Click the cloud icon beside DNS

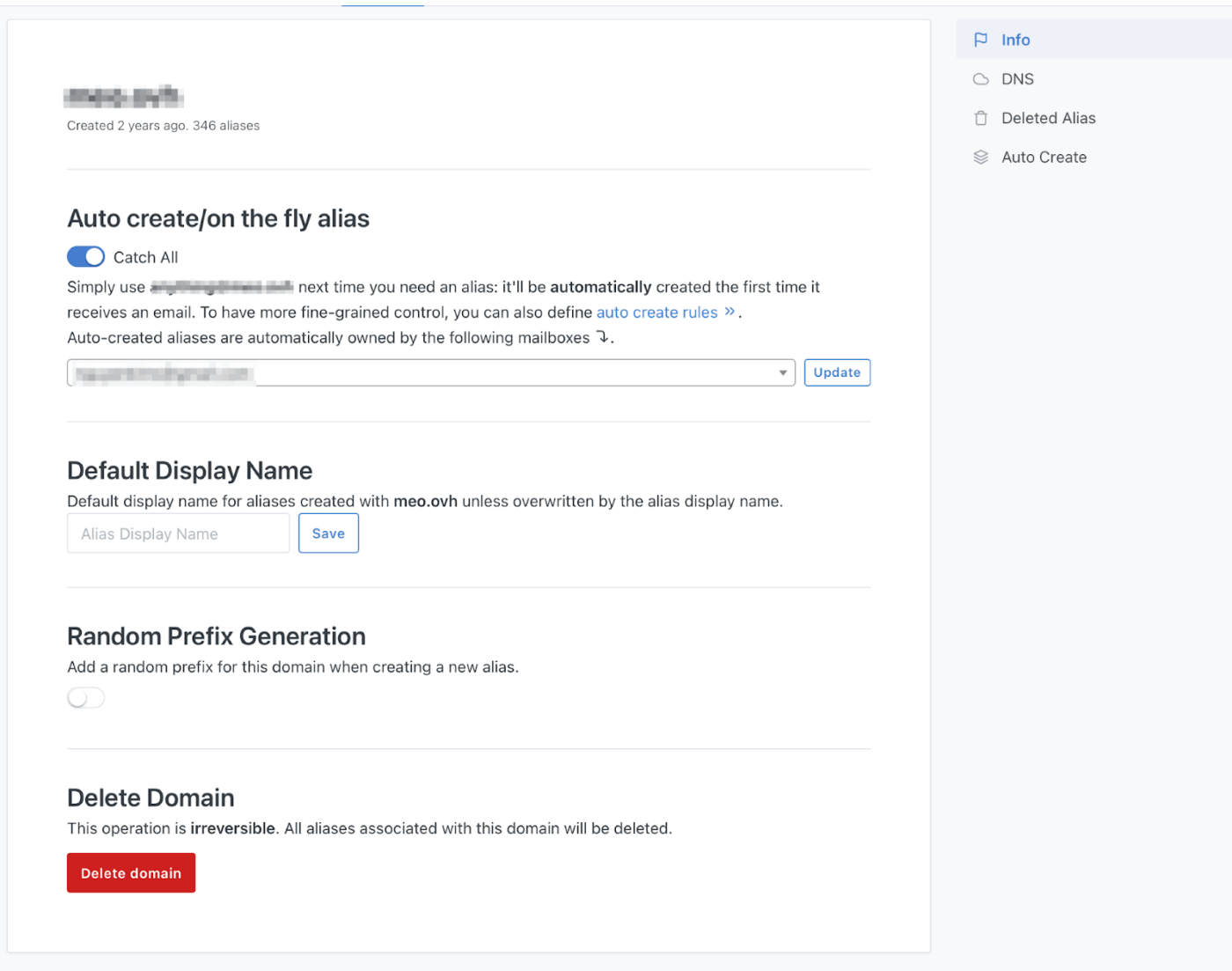point(980,78)
